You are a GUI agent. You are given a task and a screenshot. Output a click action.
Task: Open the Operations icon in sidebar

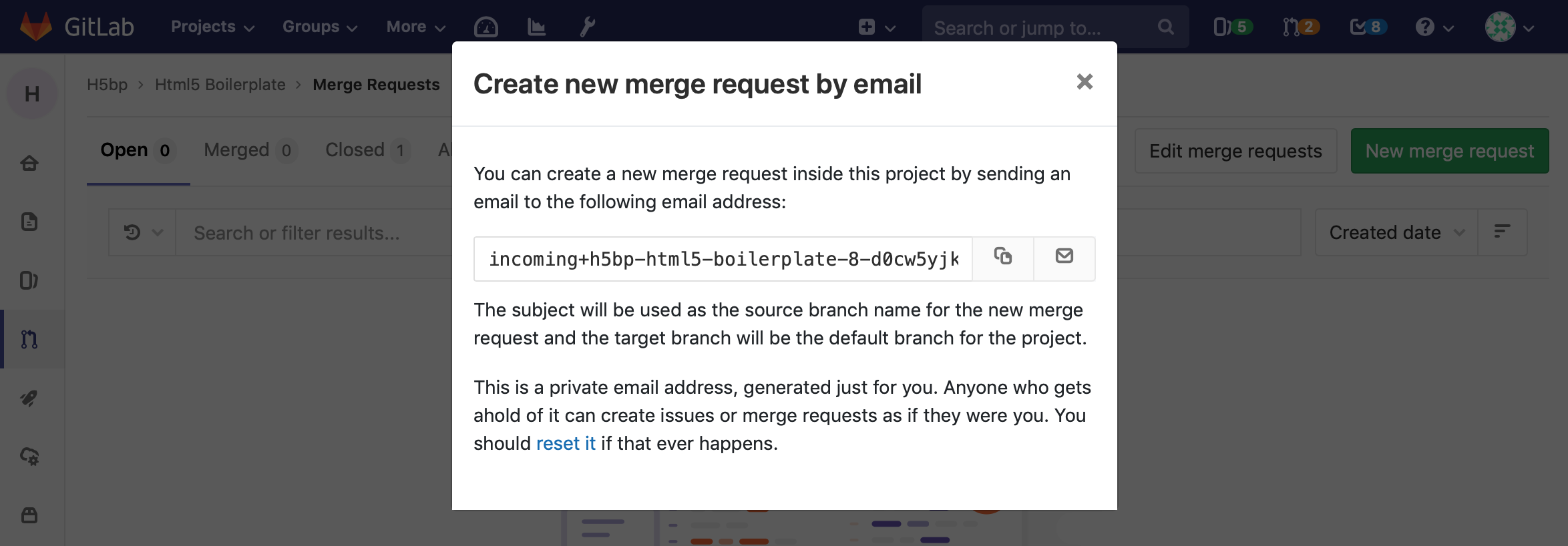tap(29, 457)
